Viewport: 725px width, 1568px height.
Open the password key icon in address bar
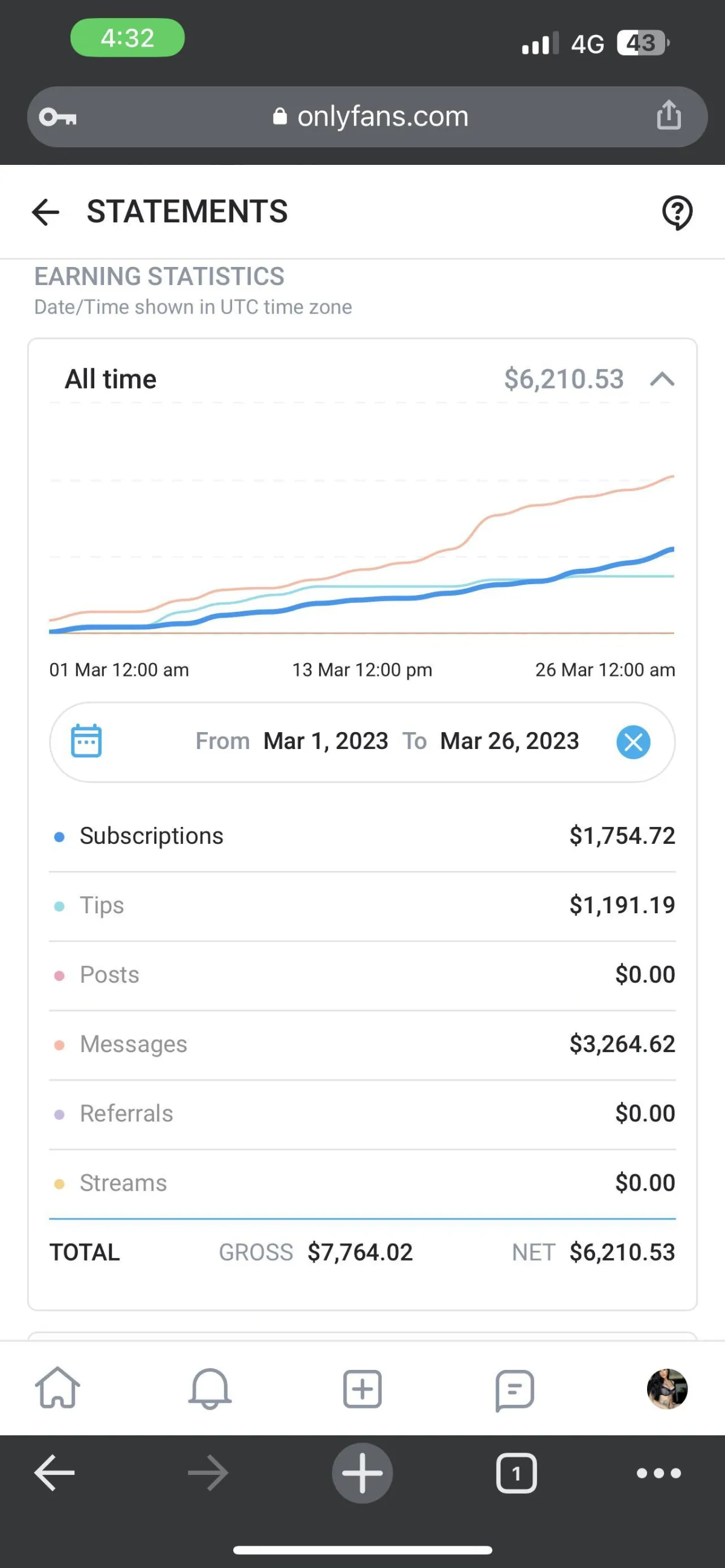(58, 116)
